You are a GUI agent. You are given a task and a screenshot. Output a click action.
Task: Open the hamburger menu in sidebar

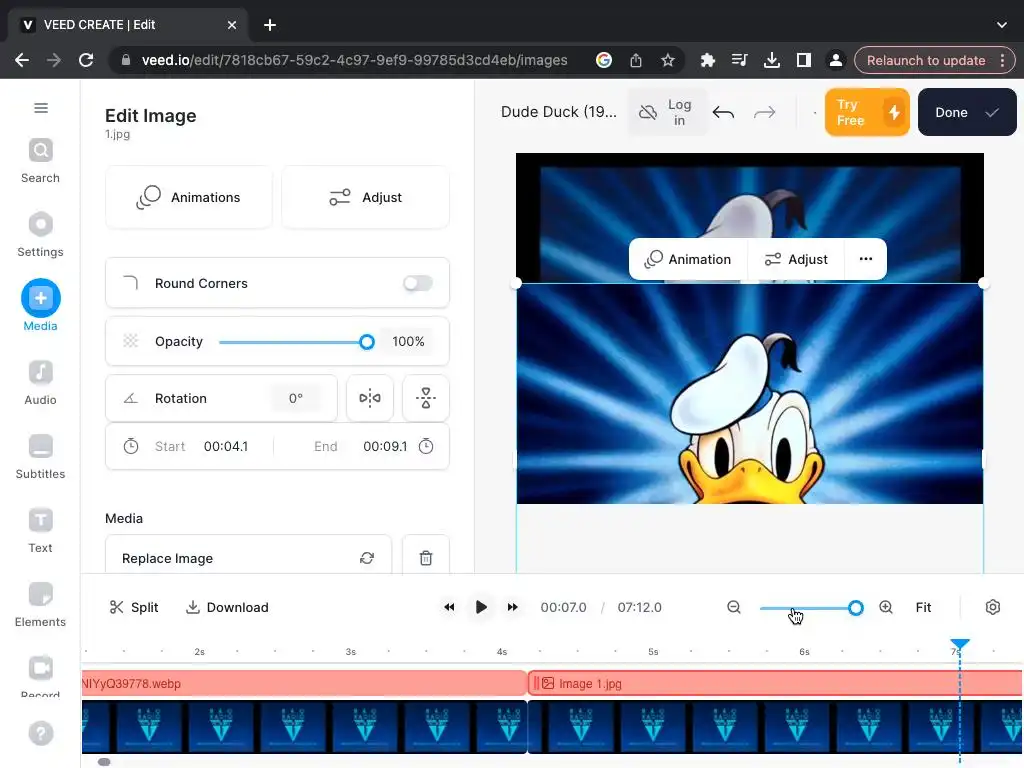pyautogui.click(x=40, y=108)
